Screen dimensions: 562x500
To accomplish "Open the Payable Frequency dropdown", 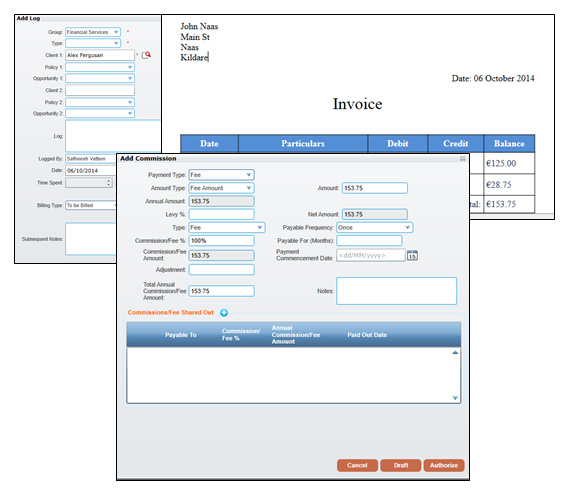I will (375, 228).
